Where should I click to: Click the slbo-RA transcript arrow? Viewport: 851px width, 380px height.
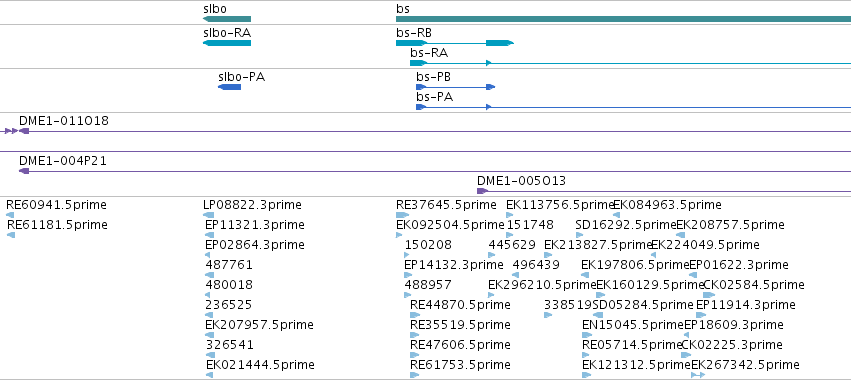pos(227,42)
